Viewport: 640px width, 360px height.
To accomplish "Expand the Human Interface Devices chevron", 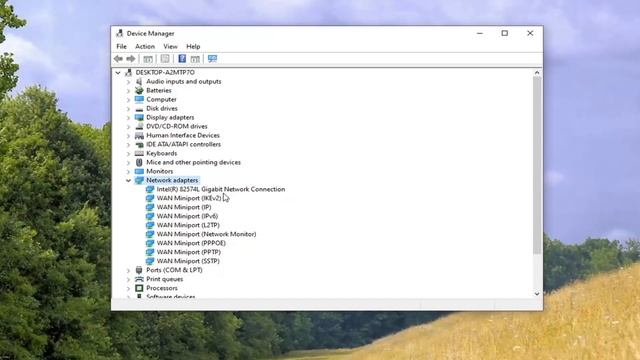I will (x=129, y=136).
